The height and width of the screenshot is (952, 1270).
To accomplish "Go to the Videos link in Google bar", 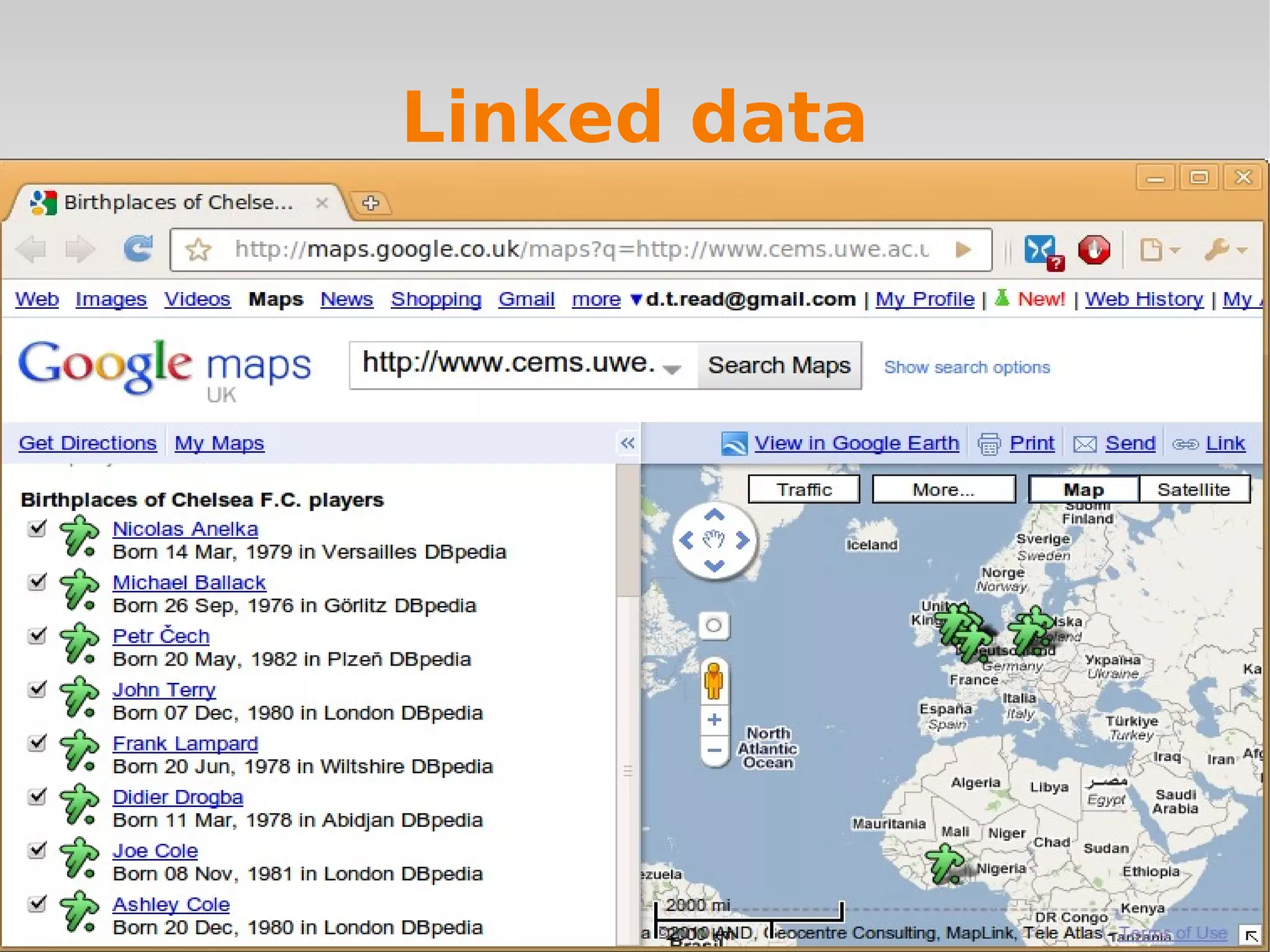I will click(x=197, y=300).
